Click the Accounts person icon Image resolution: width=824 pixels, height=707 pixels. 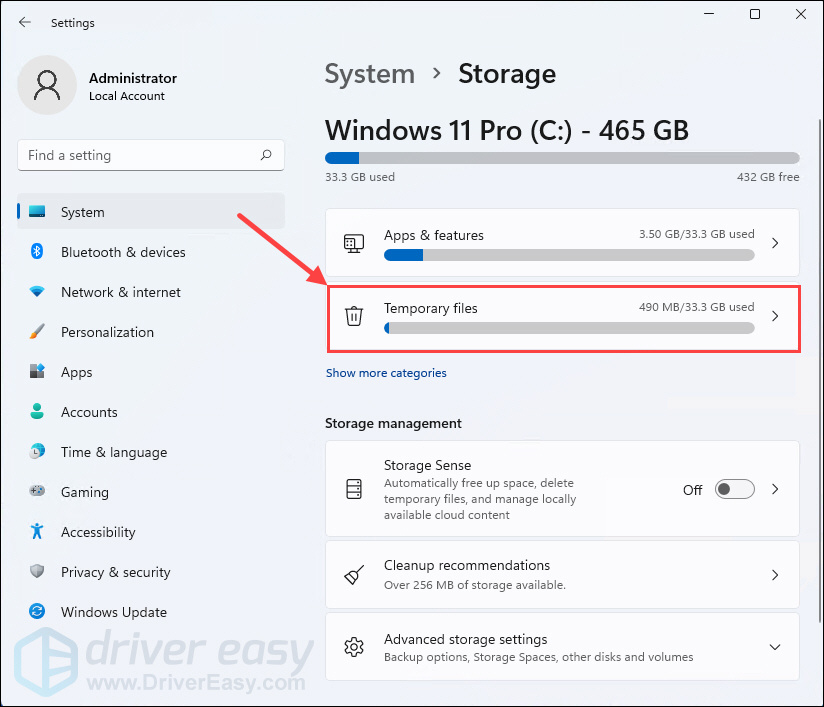tap(37, 411)
